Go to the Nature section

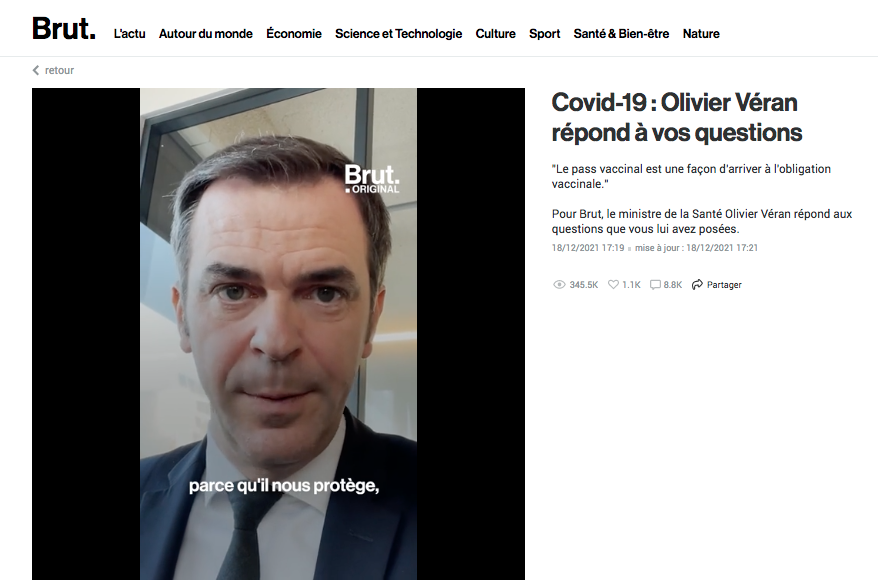[701, 34]
